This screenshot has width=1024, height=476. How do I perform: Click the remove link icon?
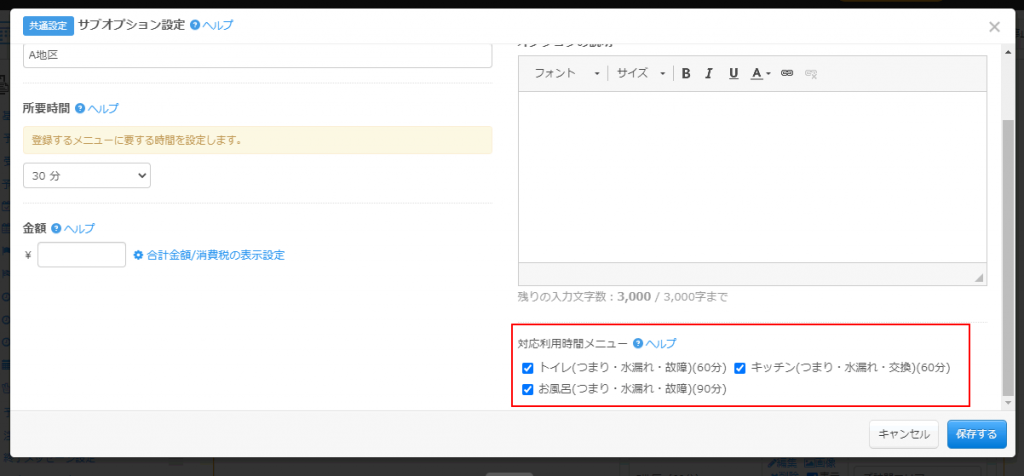point(811,73)
